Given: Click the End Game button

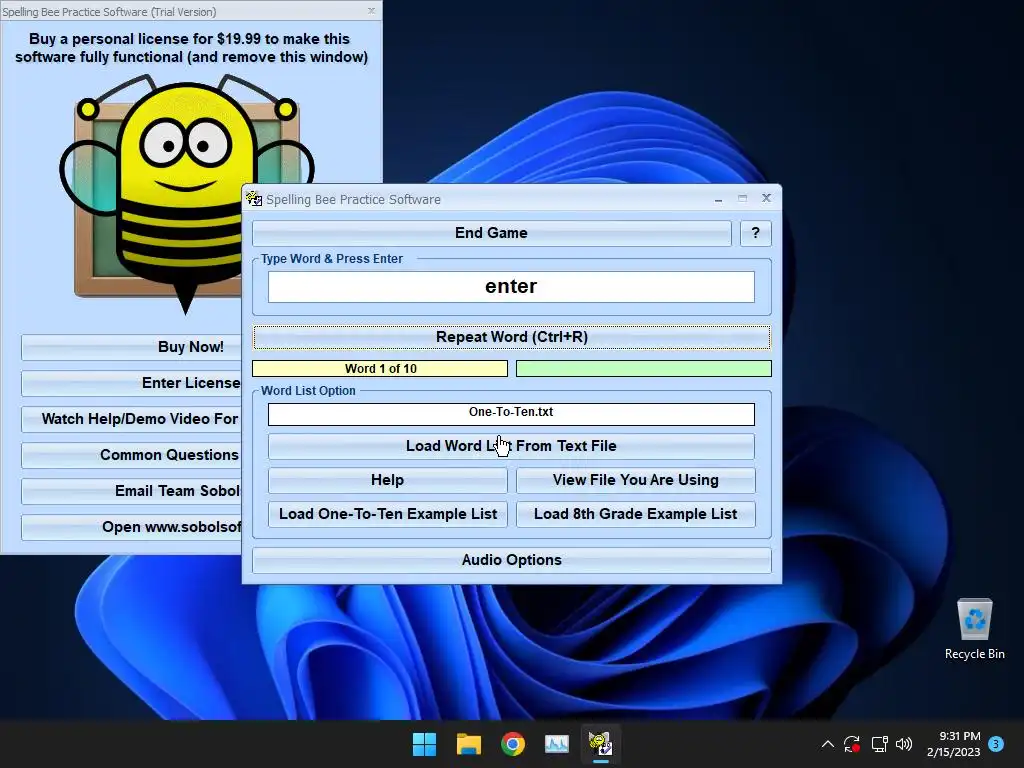Looking at the screenshot, I should point(491,233).
